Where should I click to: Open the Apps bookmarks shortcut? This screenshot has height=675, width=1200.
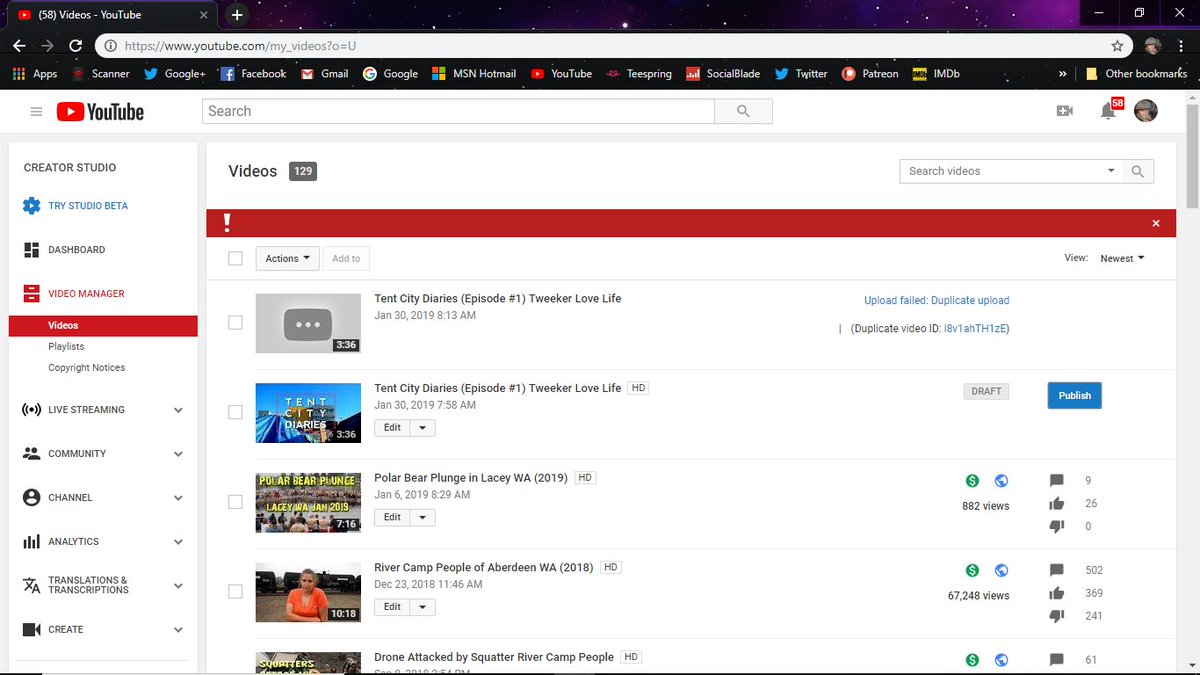[x=36, y=74]
